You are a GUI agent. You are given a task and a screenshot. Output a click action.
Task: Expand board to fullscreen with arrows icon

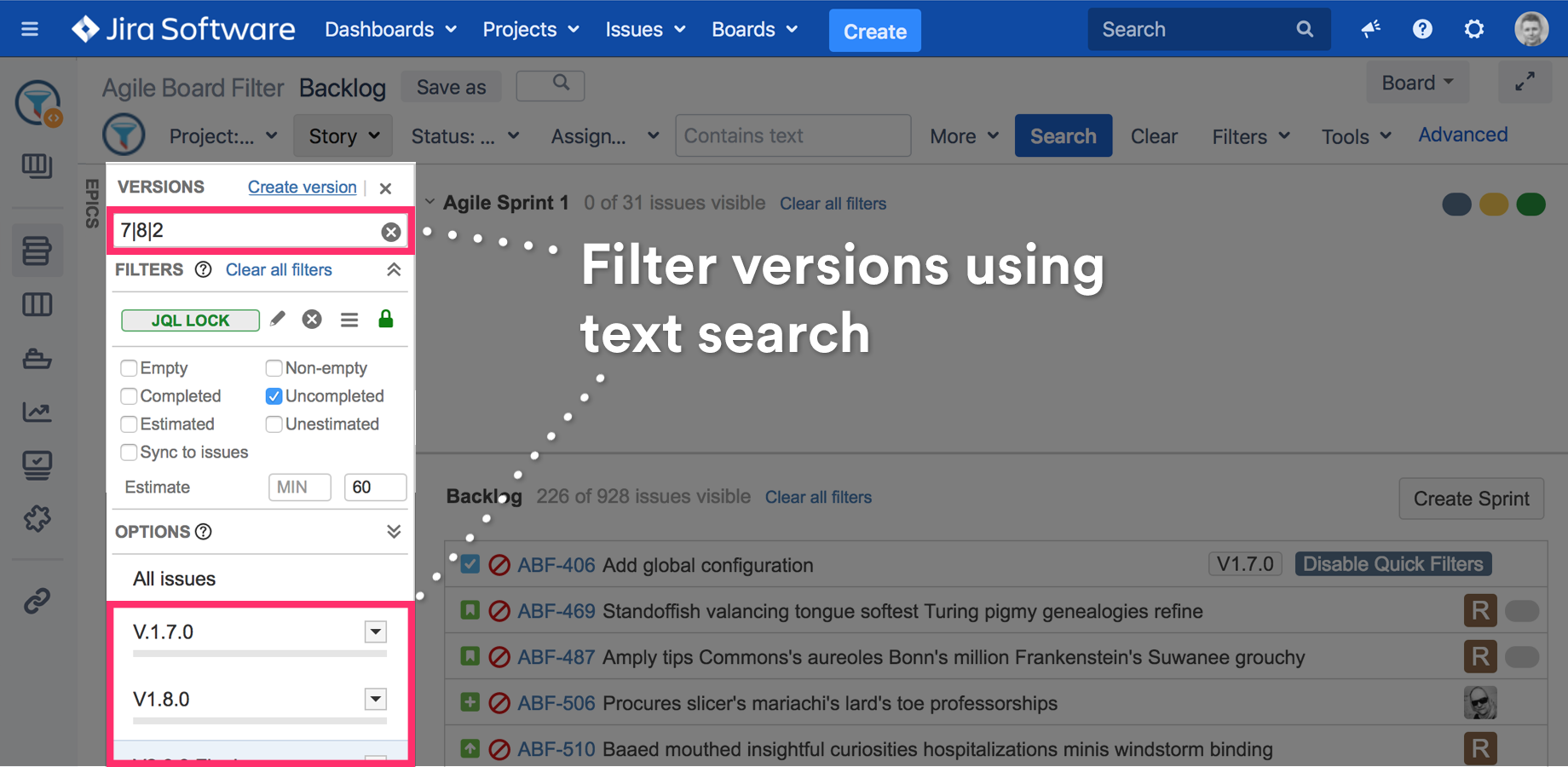point(1525,83)
